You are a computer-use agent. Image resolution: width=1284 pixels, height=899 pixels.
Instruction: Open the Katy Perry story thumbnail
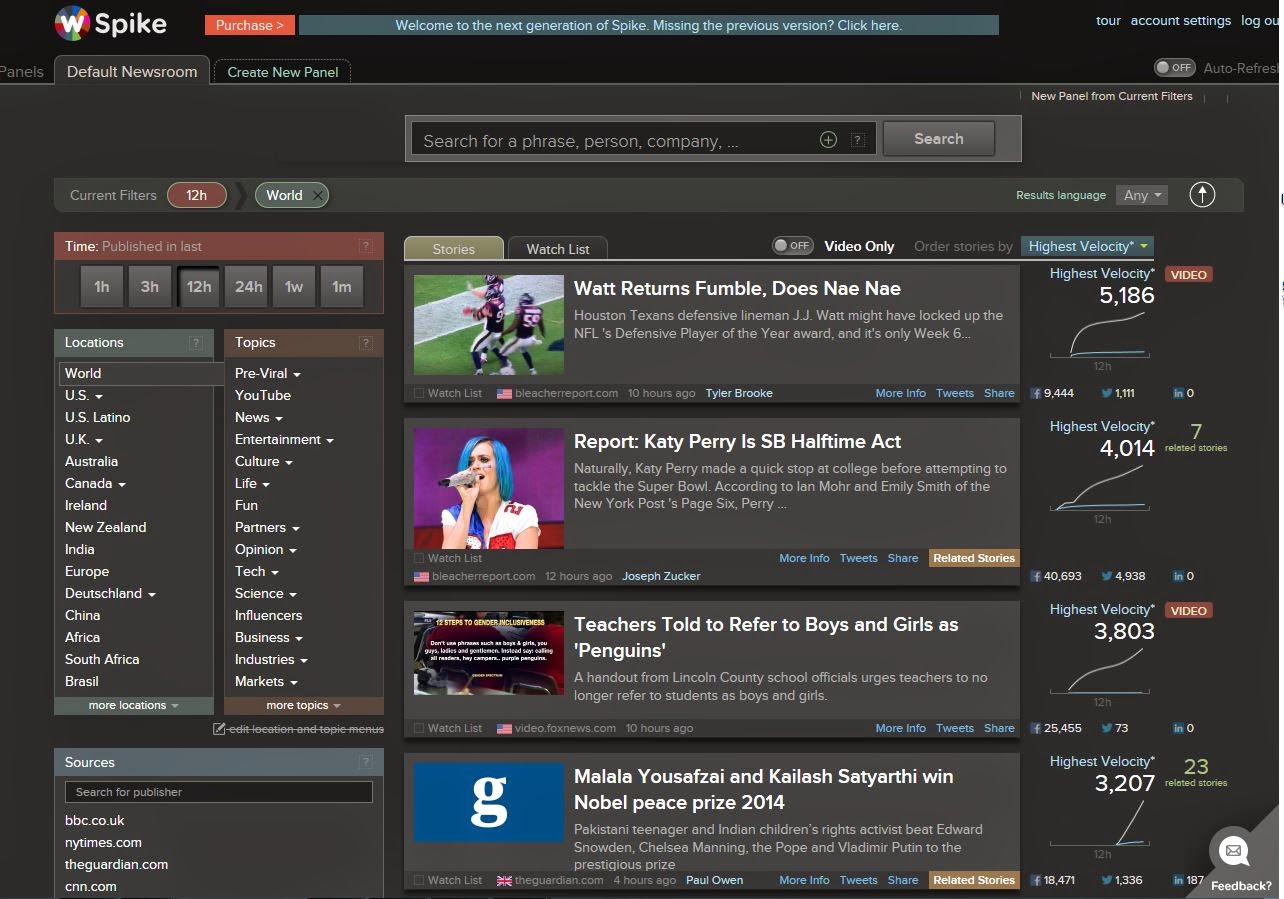[x=489, y=489]
